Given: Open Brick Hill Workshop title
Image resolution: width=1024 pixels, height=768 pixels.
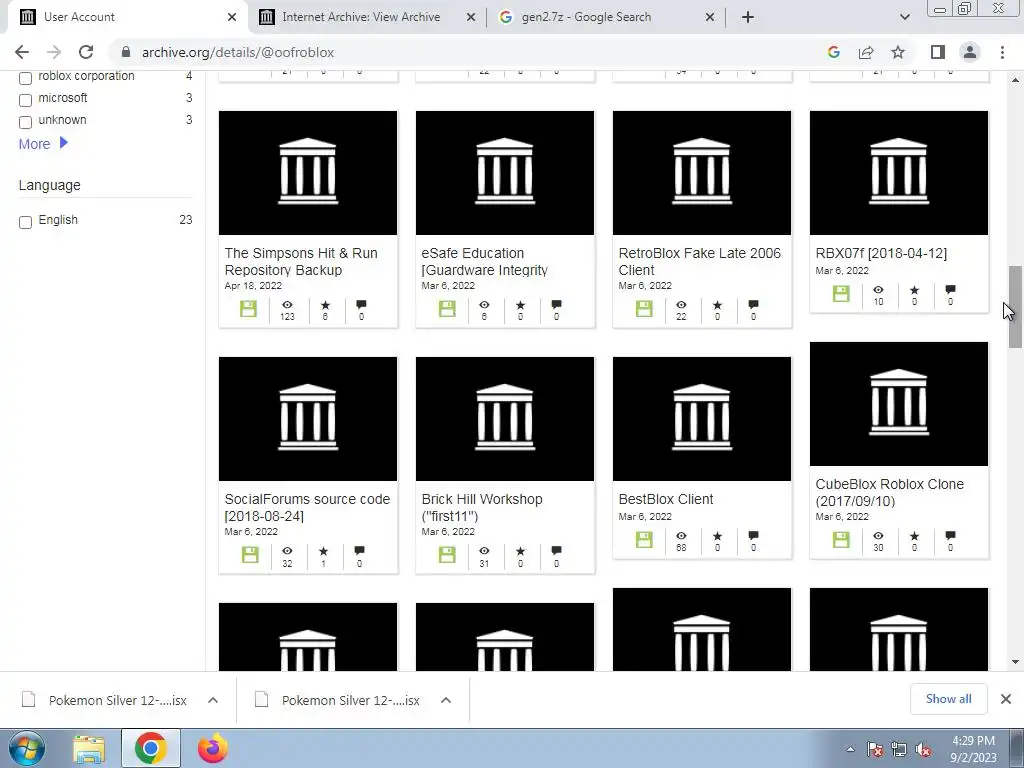Looking at the screenshot, I should click(x=482, y=507).
